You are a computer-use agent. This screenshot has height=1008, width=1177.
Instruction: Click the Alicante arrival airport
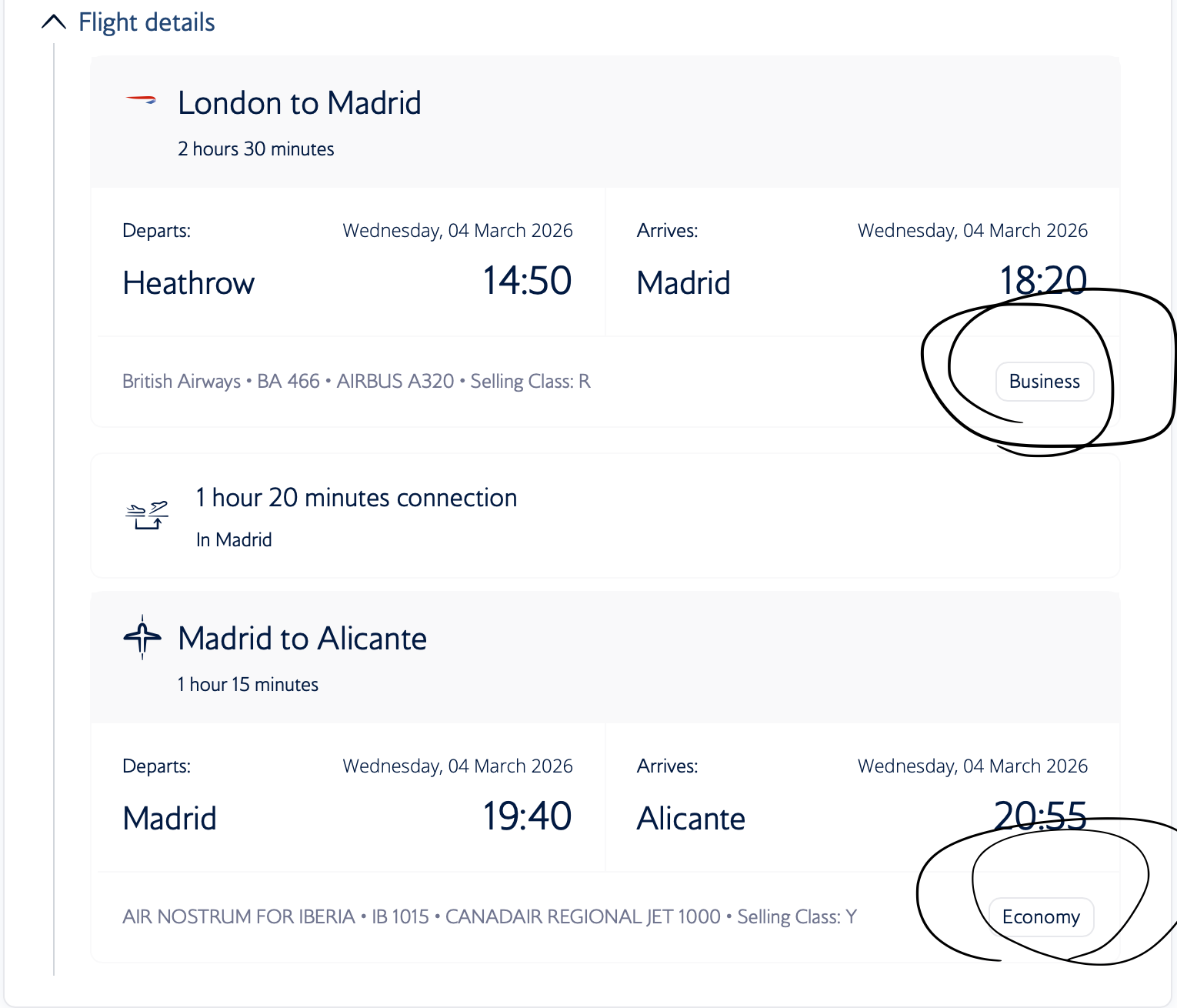(x=691, y=819)
